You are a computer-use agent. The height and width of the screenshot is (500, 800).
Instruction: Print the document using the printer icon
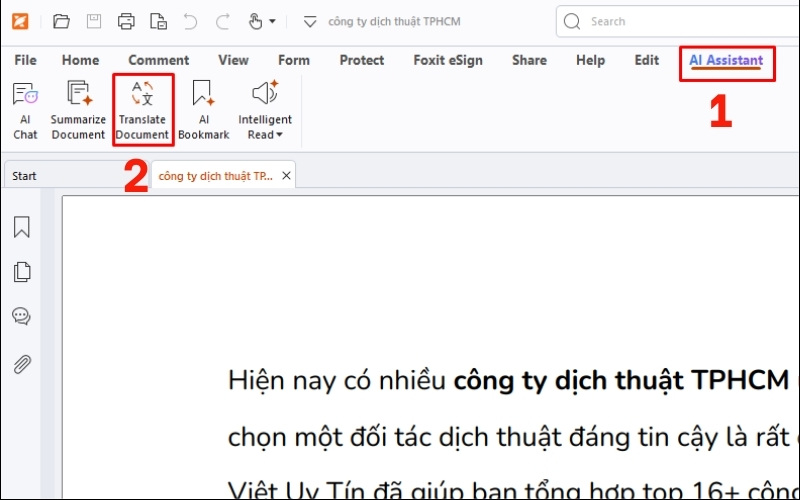pos(126,21)
